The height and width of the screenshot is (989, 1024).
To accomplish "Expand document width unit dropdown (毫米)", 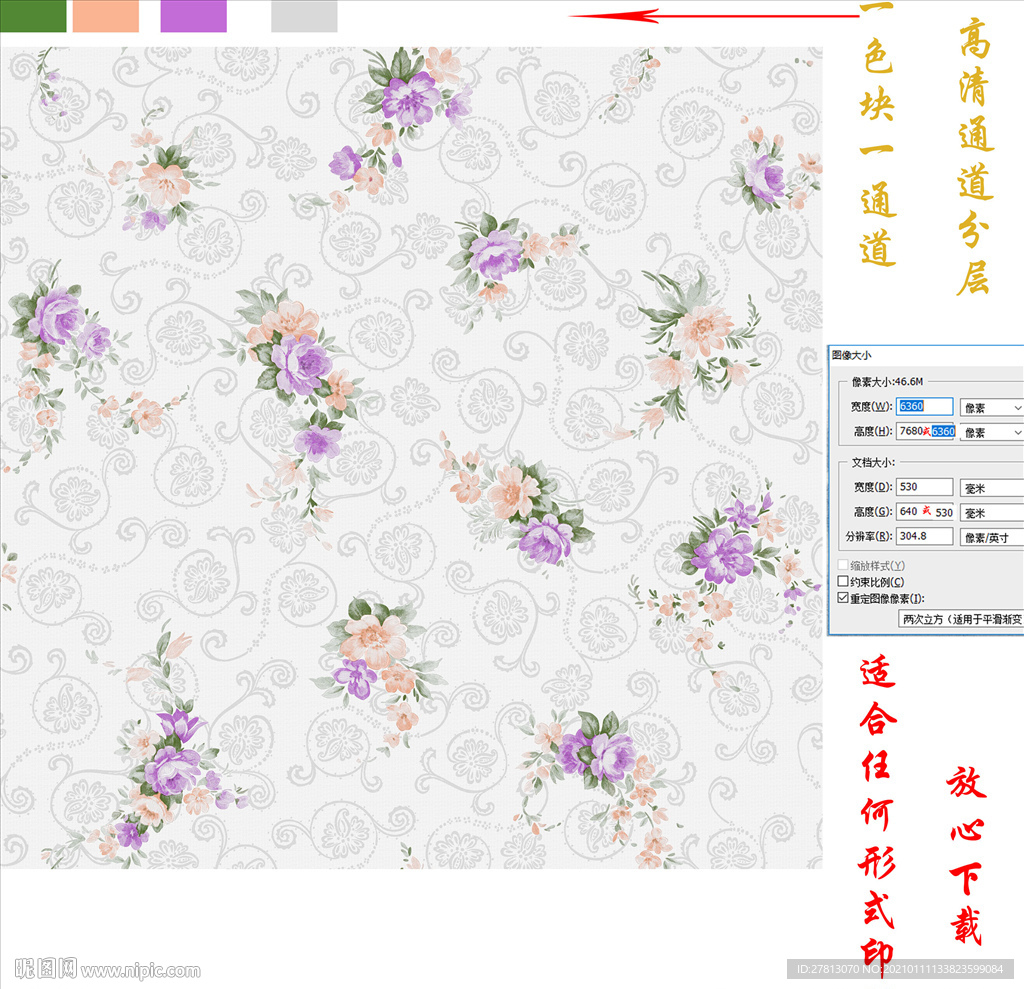I will click(x=991, y=488).
